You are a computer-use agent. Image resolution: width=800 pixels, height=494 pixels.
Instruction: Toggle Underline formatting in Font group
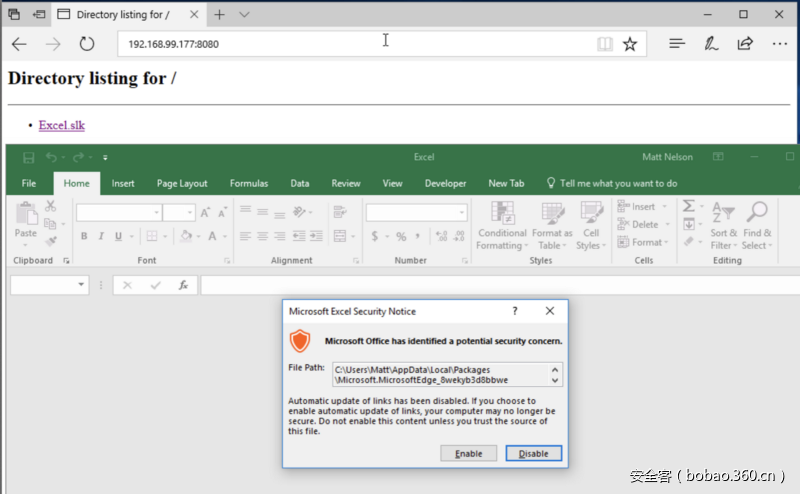pos(118,237)
